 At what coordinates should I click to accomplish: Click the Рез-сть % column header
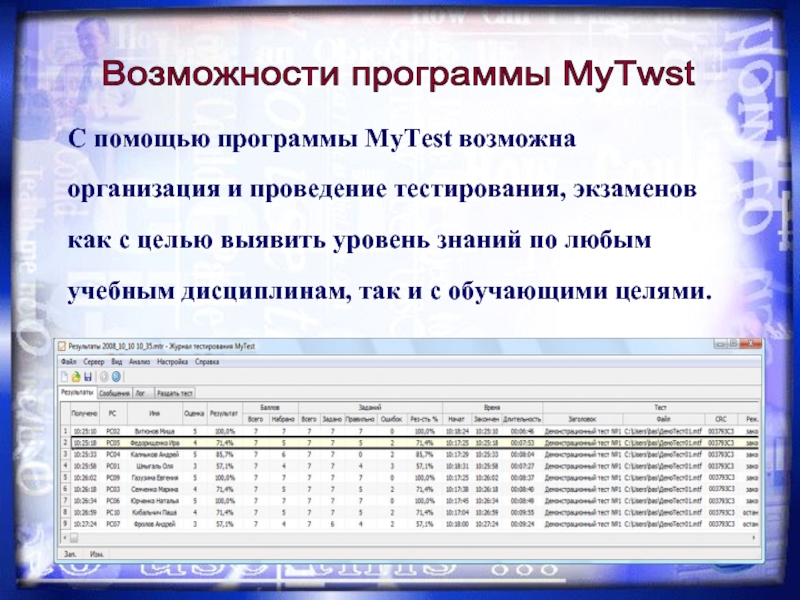pos(424,419)
